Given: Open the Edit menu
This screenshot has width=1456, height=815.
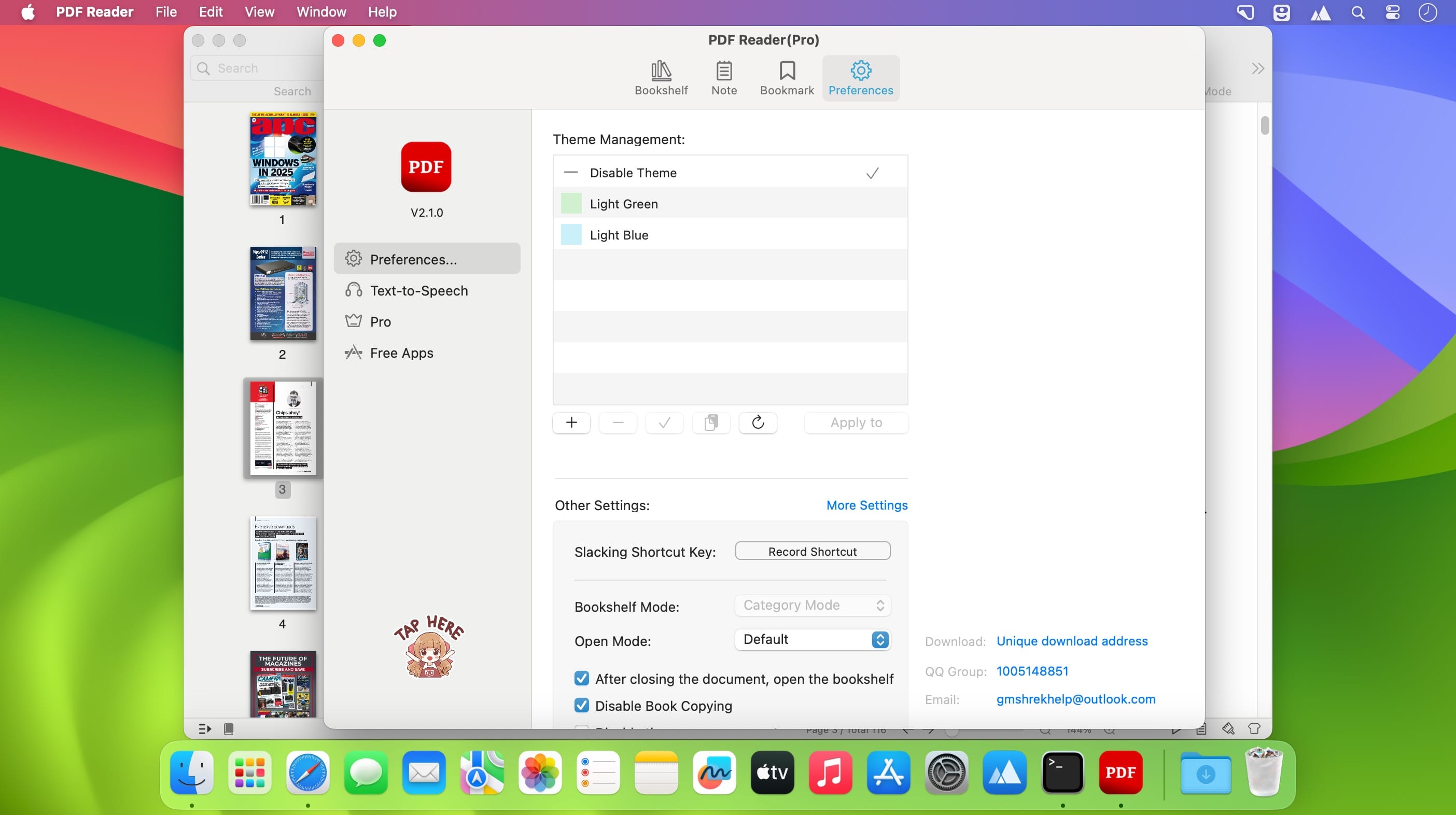Looking at the screenshot, I should [211, 12].
